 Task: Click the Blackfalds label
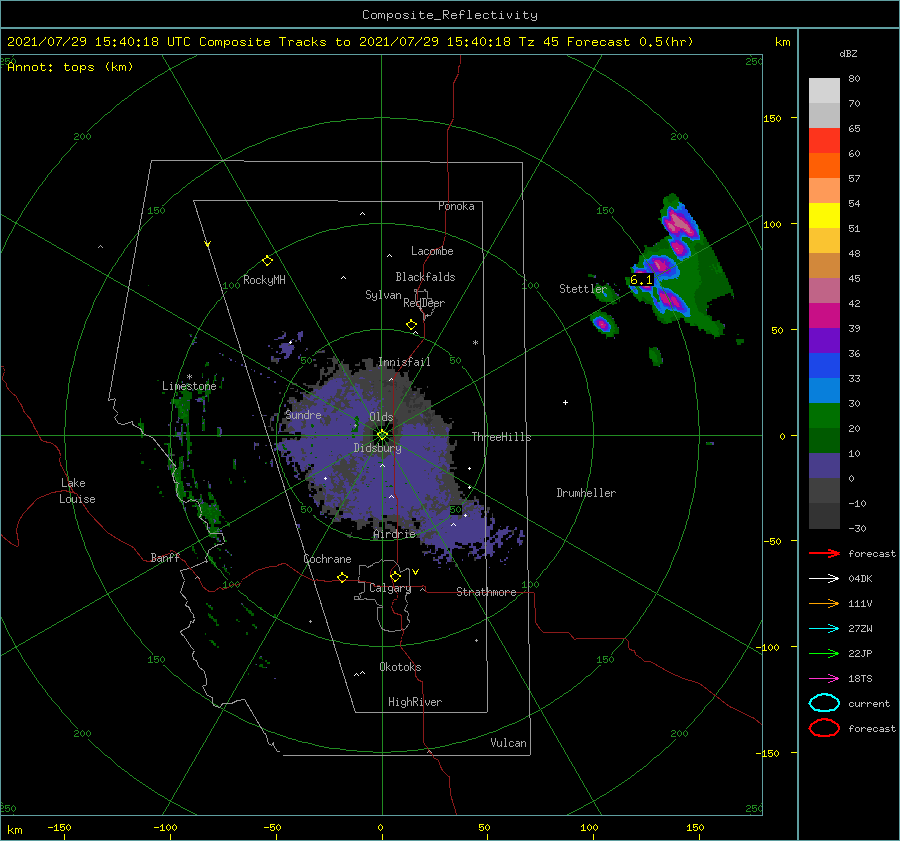click(425, 277)
